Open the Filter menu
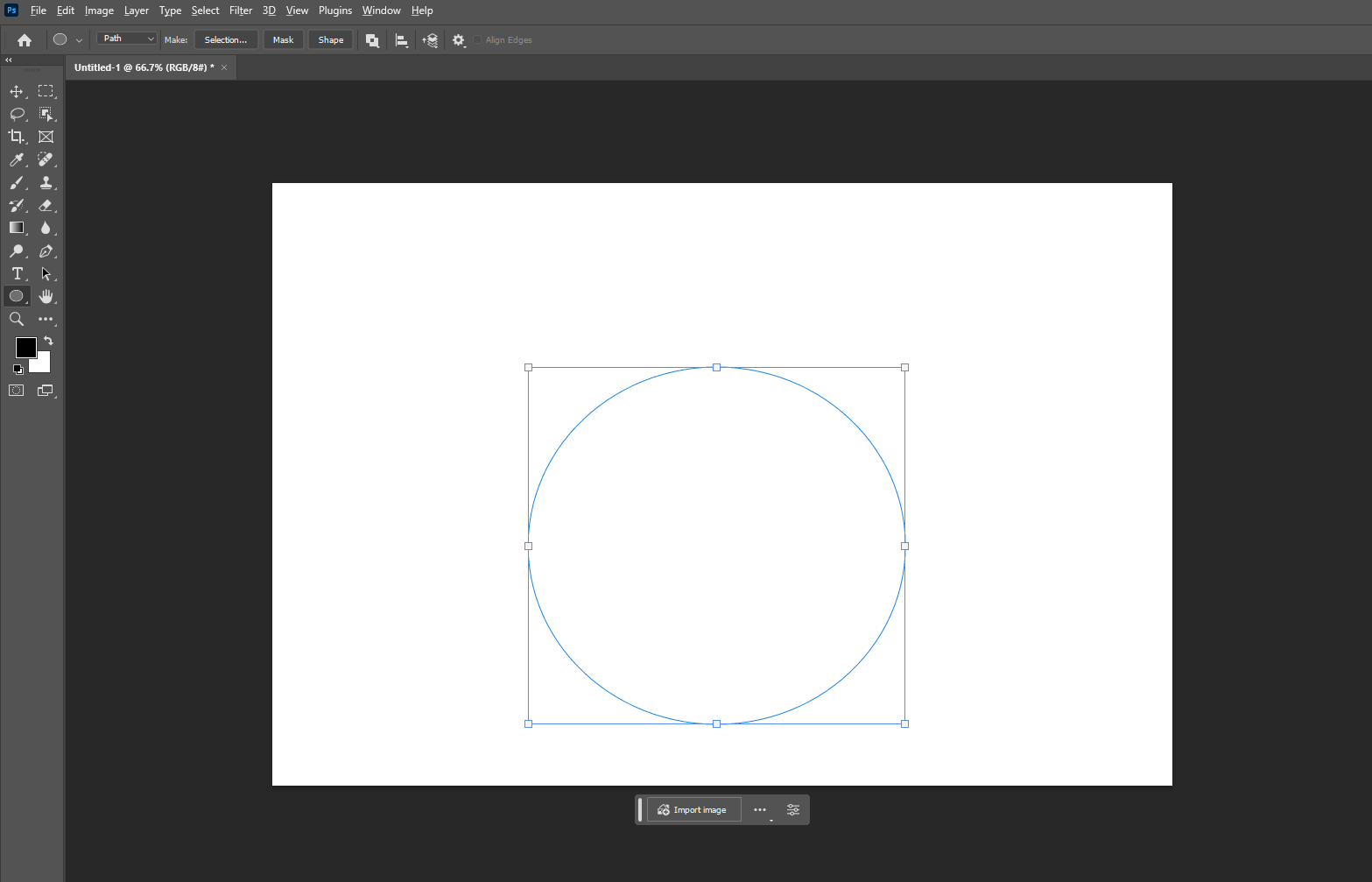1372x882 pixels. pos(241,11)
